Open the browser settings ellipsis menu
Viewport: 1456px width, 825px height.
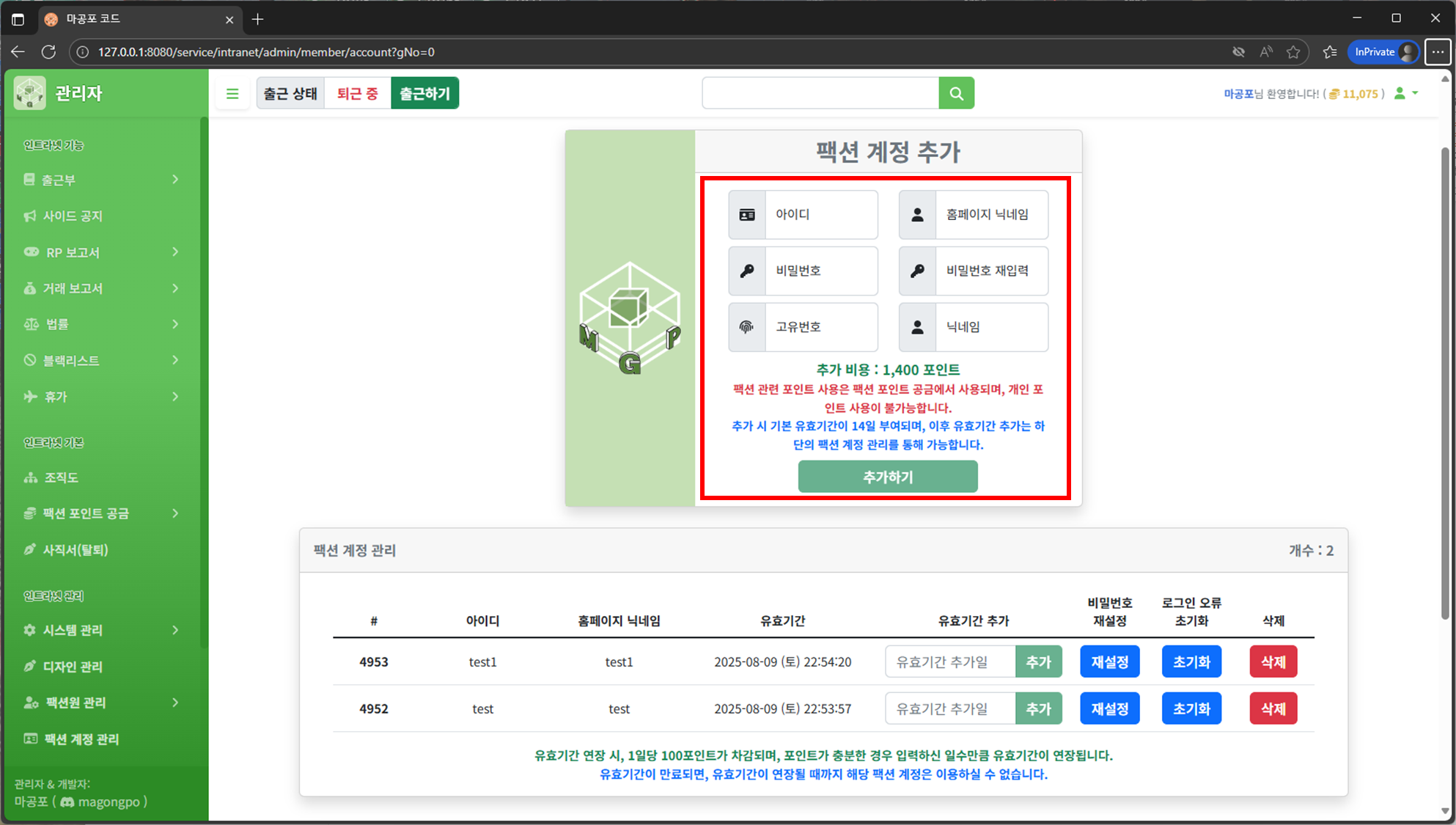pyautogui.click(x=1438, y=52)
